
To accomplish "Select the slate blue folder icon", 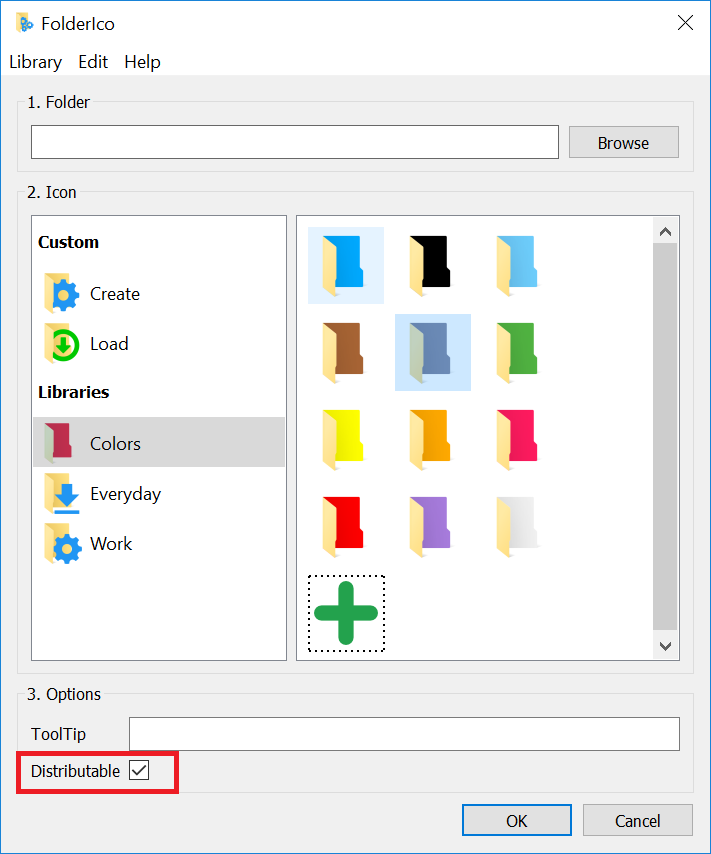I will tap(433, 352).
